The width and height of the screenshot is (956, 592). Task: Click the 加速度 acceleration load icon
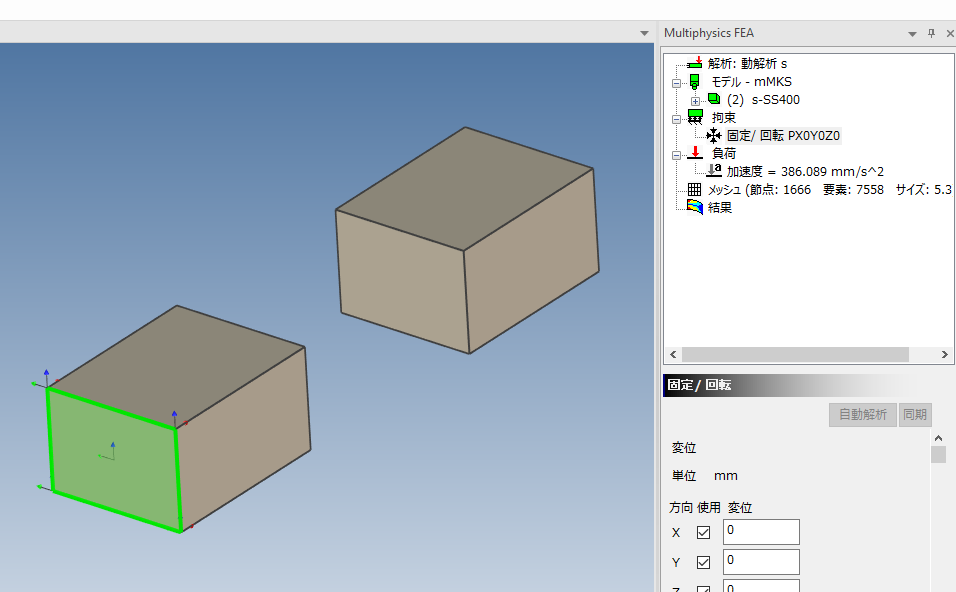[x=713, y=171]
